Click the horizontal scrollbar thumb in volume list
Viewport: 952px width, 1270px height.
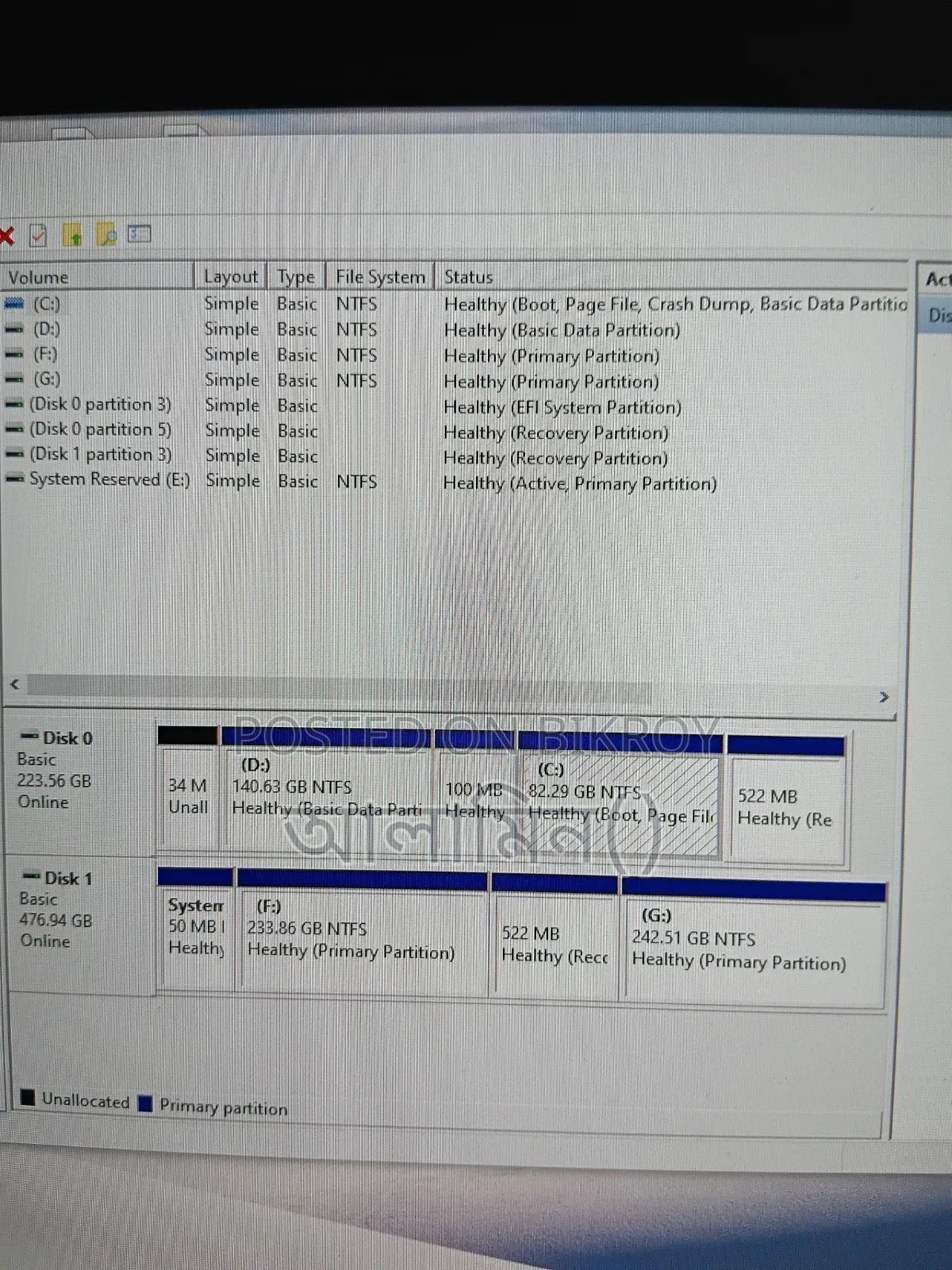click(341, 689)
